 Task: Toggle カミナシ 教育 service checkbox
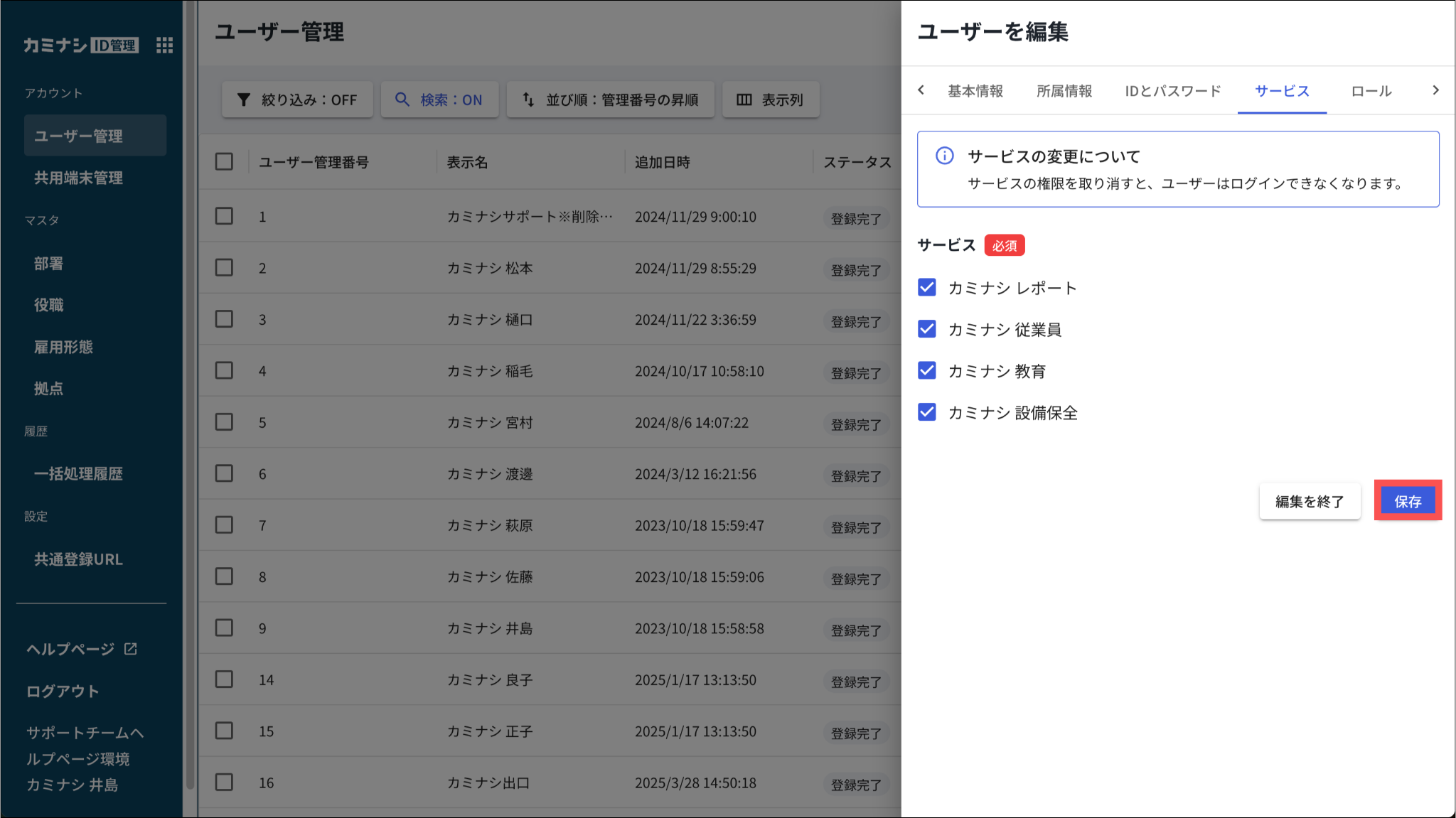point(927,371)
